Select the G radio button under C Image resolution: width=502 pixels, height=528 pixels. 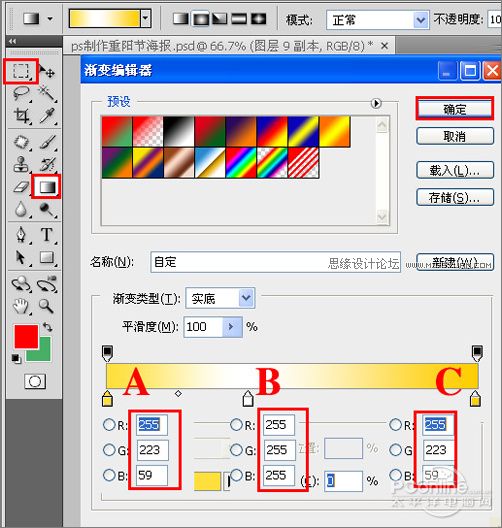[x=395, y=450]
